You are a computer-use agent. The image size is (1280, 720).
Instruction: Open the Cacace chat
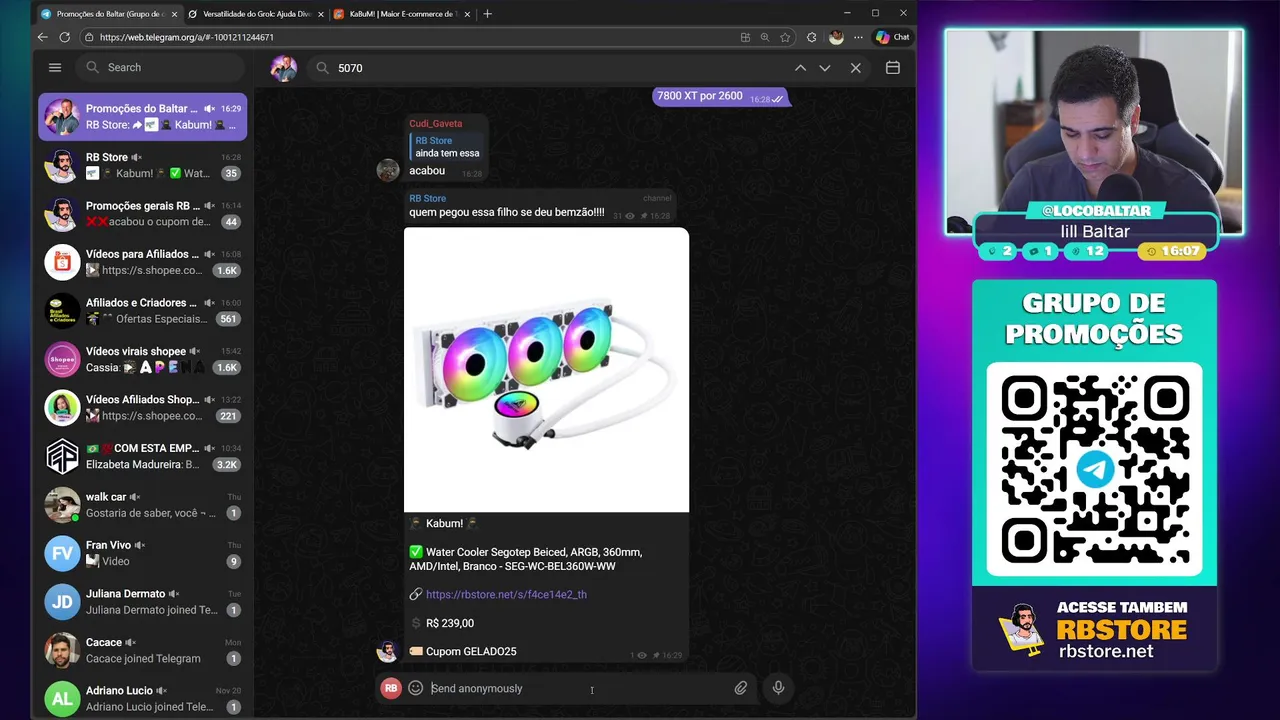[143, 650]
